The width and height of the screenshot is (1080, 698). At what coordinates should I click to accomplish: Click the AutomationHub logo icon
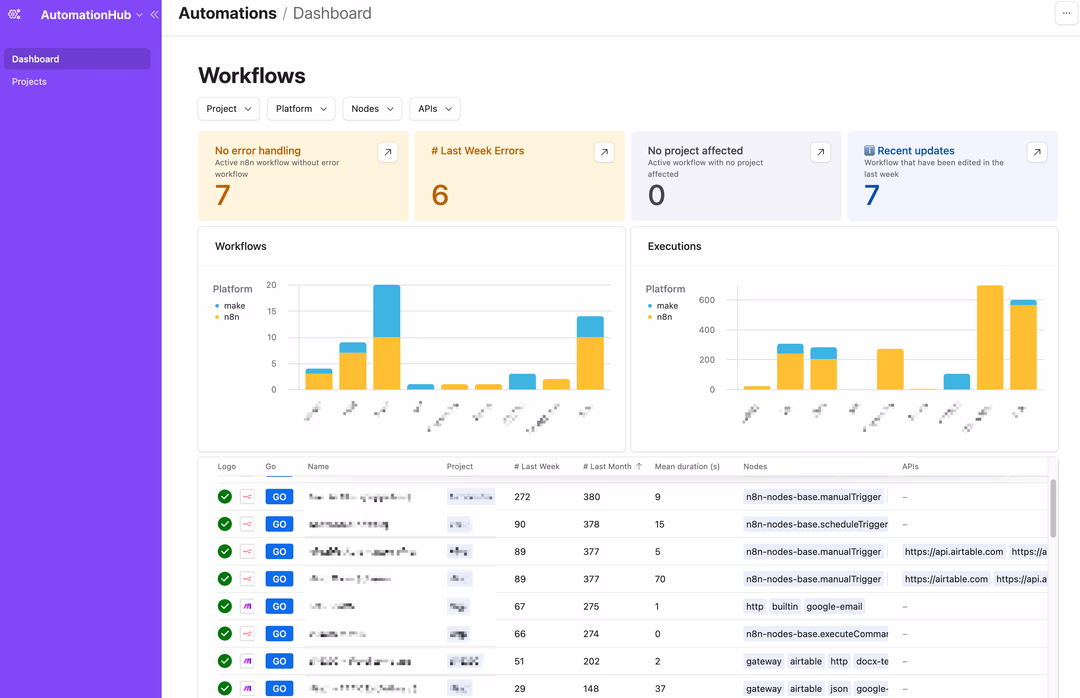click(x=14, y=15)
